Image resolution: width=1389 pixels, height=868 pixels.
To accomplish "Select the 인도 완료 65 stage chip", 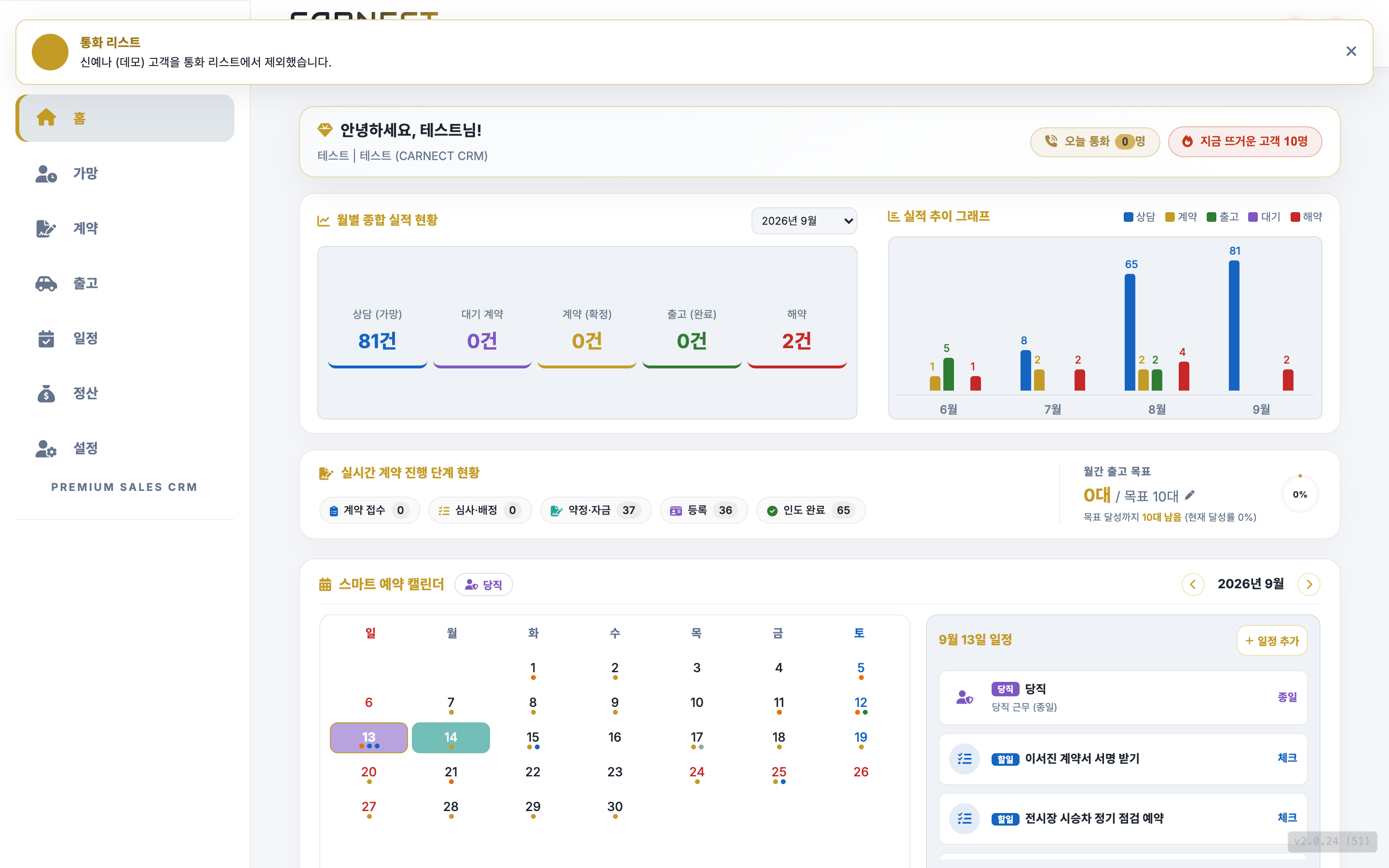I will (810, 510).
